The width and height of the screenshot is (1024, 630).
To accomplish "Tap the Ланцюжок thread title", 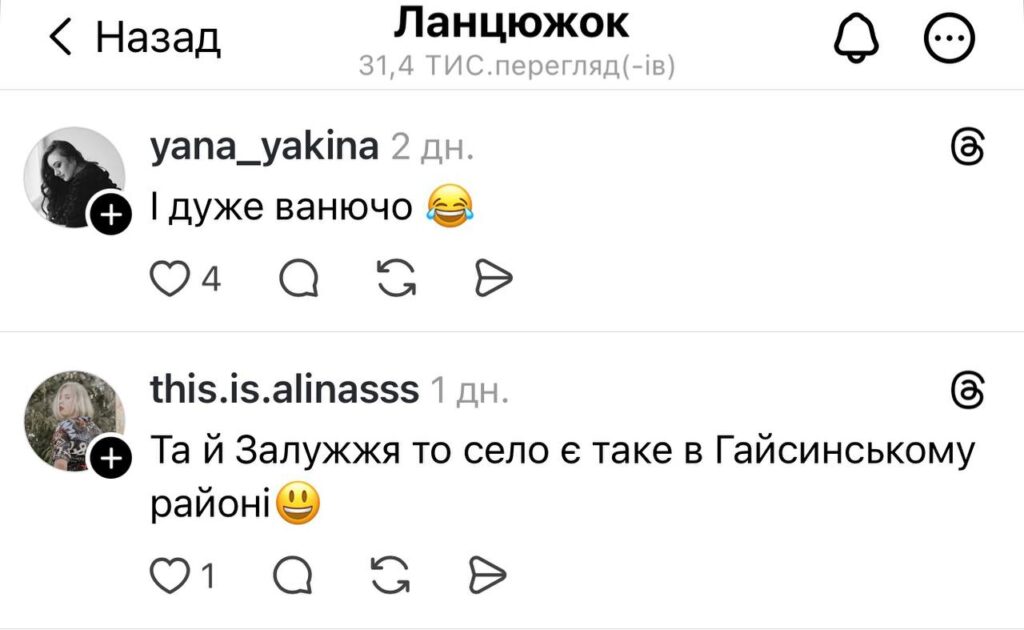I will (x=512, y=24).
